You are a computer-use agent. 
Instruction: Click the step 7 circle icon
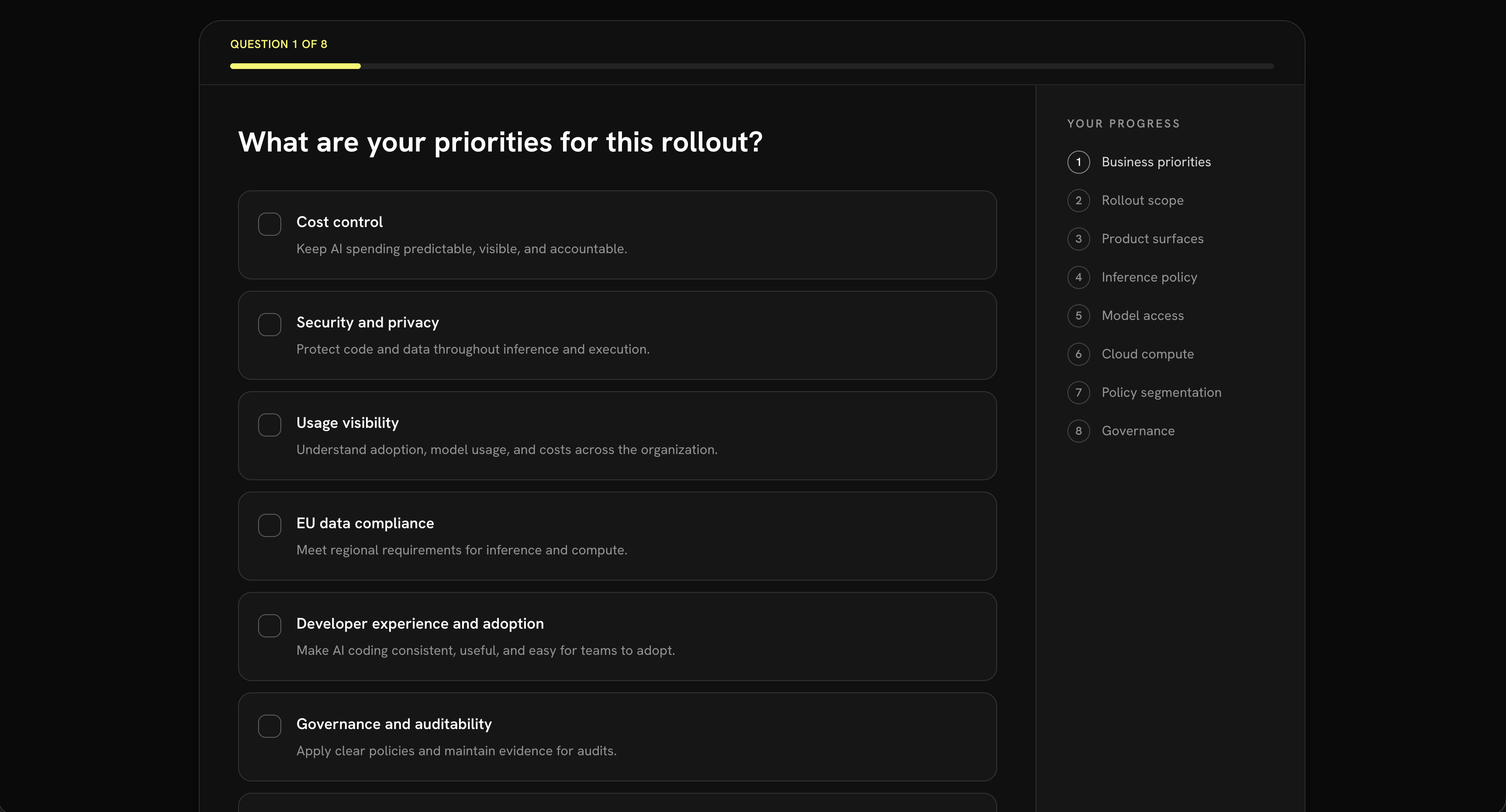coord(1078,392)
